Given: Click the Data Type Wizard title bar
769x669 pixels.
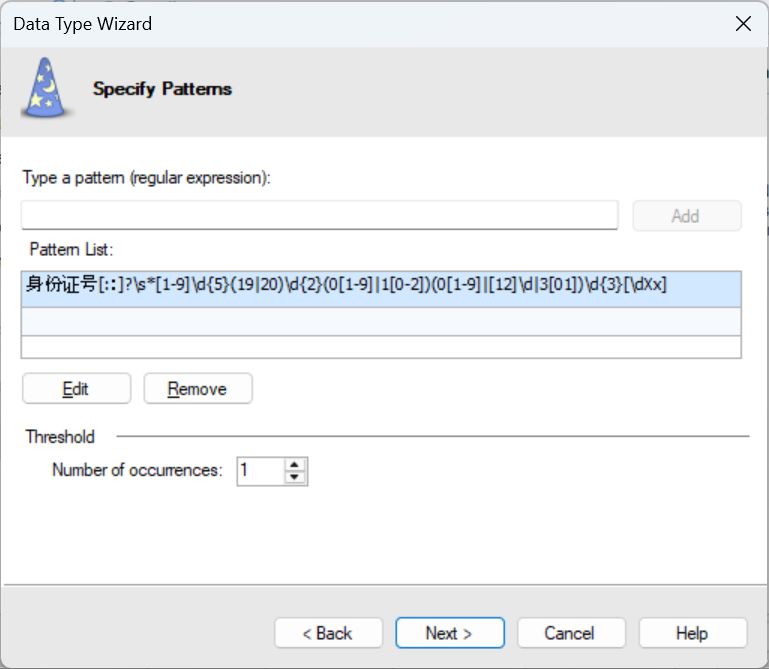Looking at the screenshot, I should [300, 24].
